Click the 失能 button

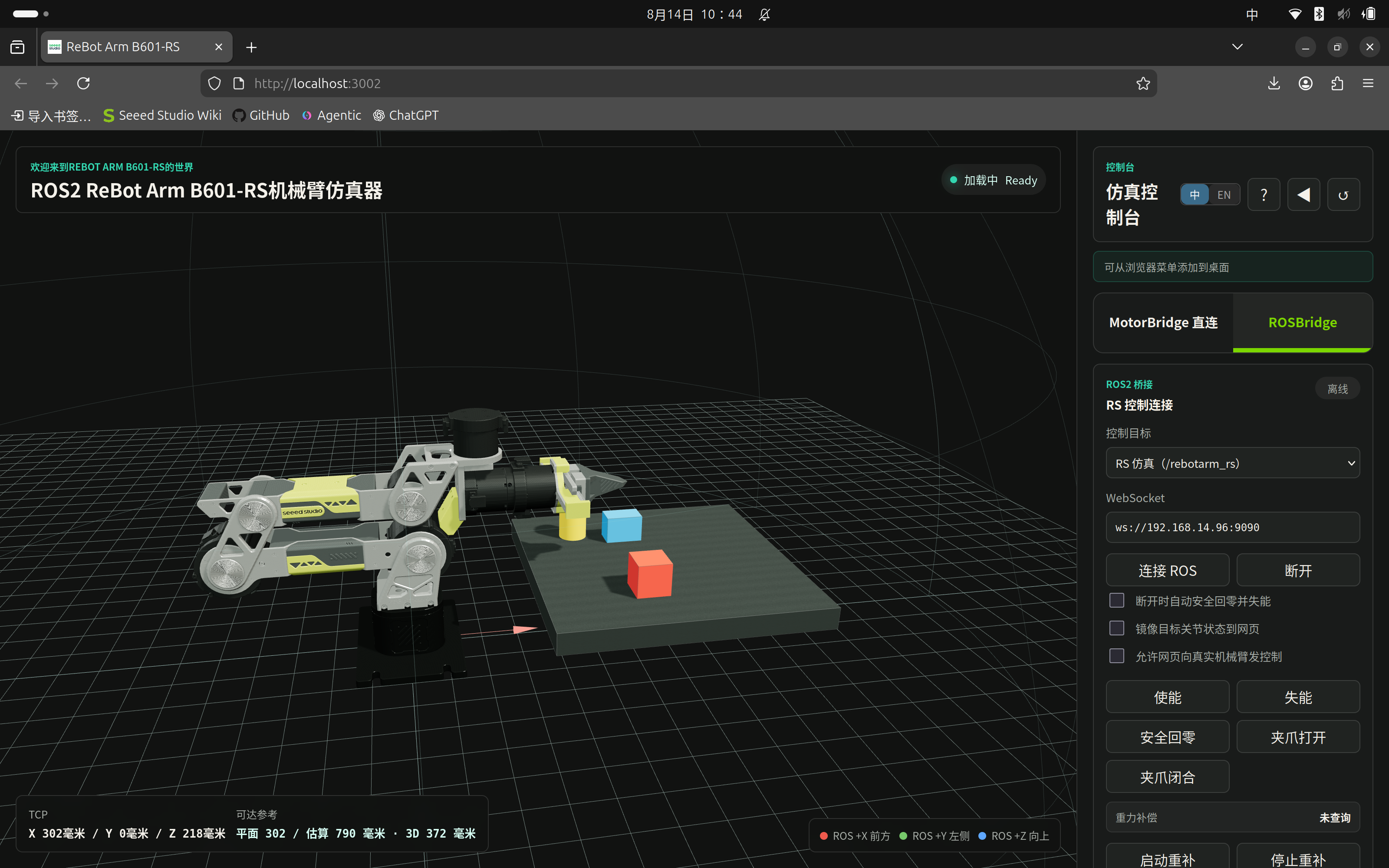point(1298,697)
